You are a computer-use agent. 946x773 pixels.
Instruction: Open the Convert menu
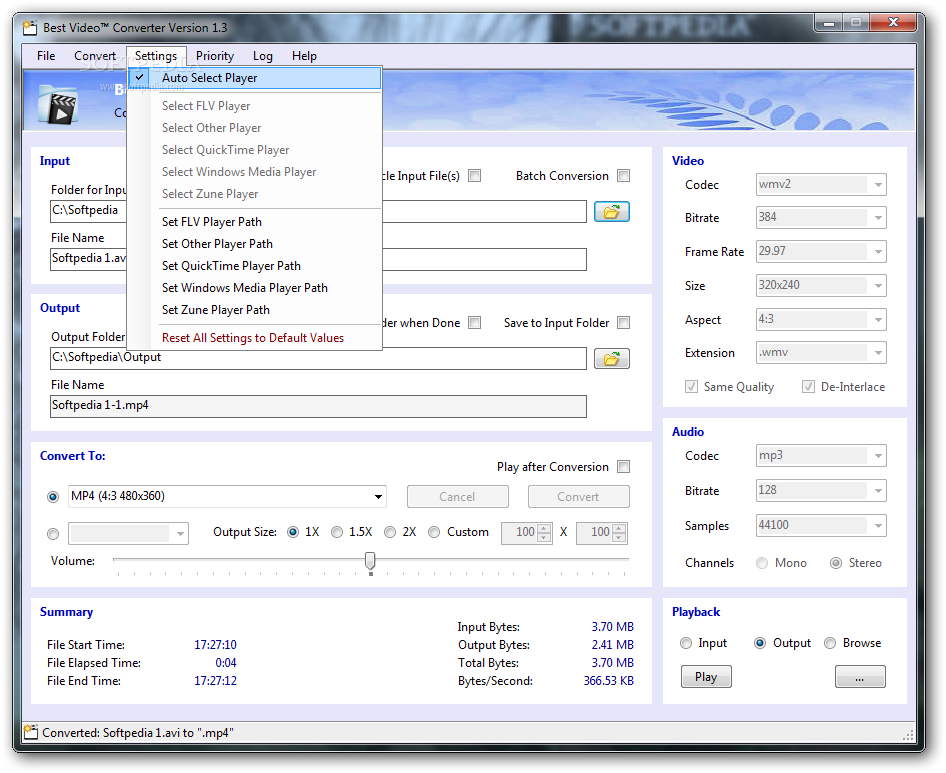[x=95, y=56]
